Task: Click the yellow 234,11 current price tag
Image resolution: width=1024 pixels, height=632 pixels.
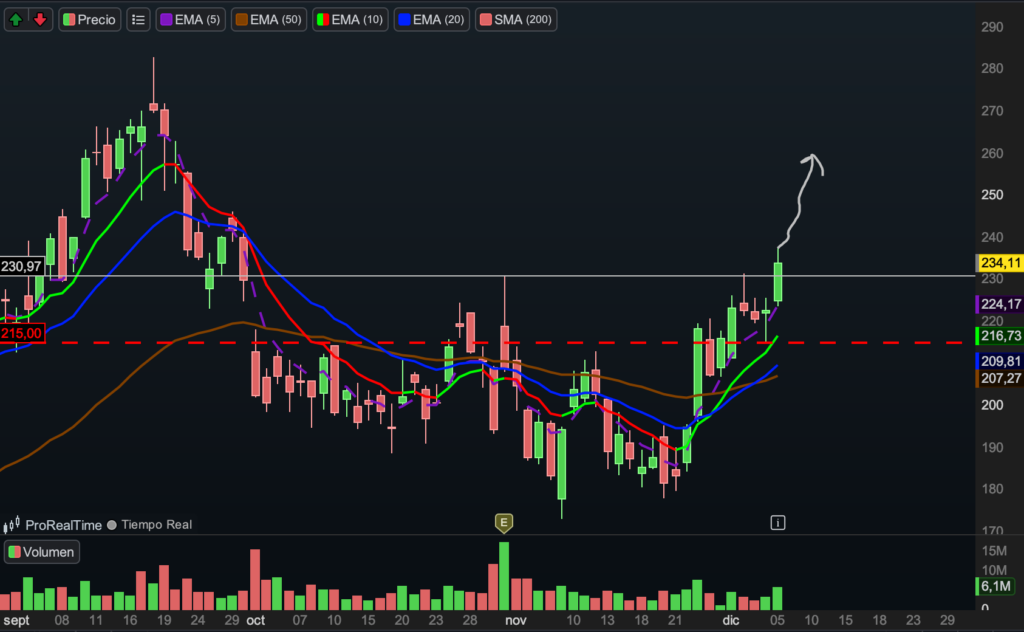Action: click(999, 263)
